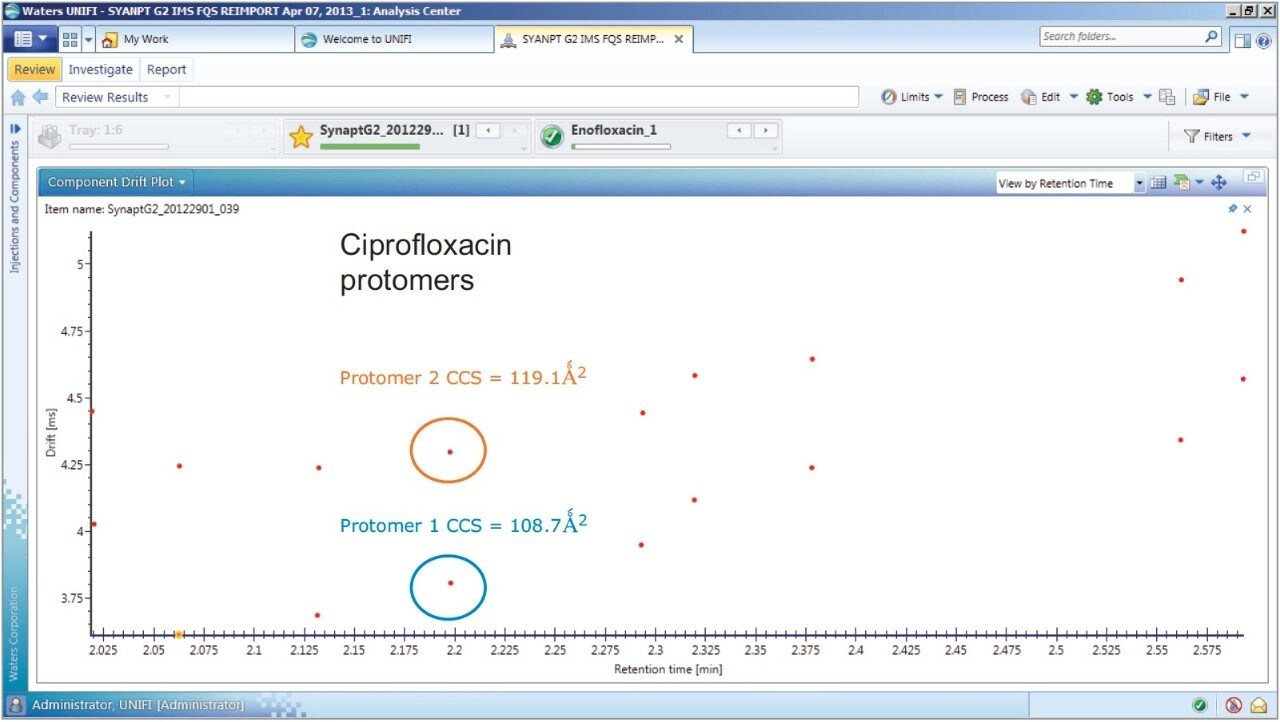
Task: Go to the Home icon
Action: pyautogui.click(x=18, y=97)
